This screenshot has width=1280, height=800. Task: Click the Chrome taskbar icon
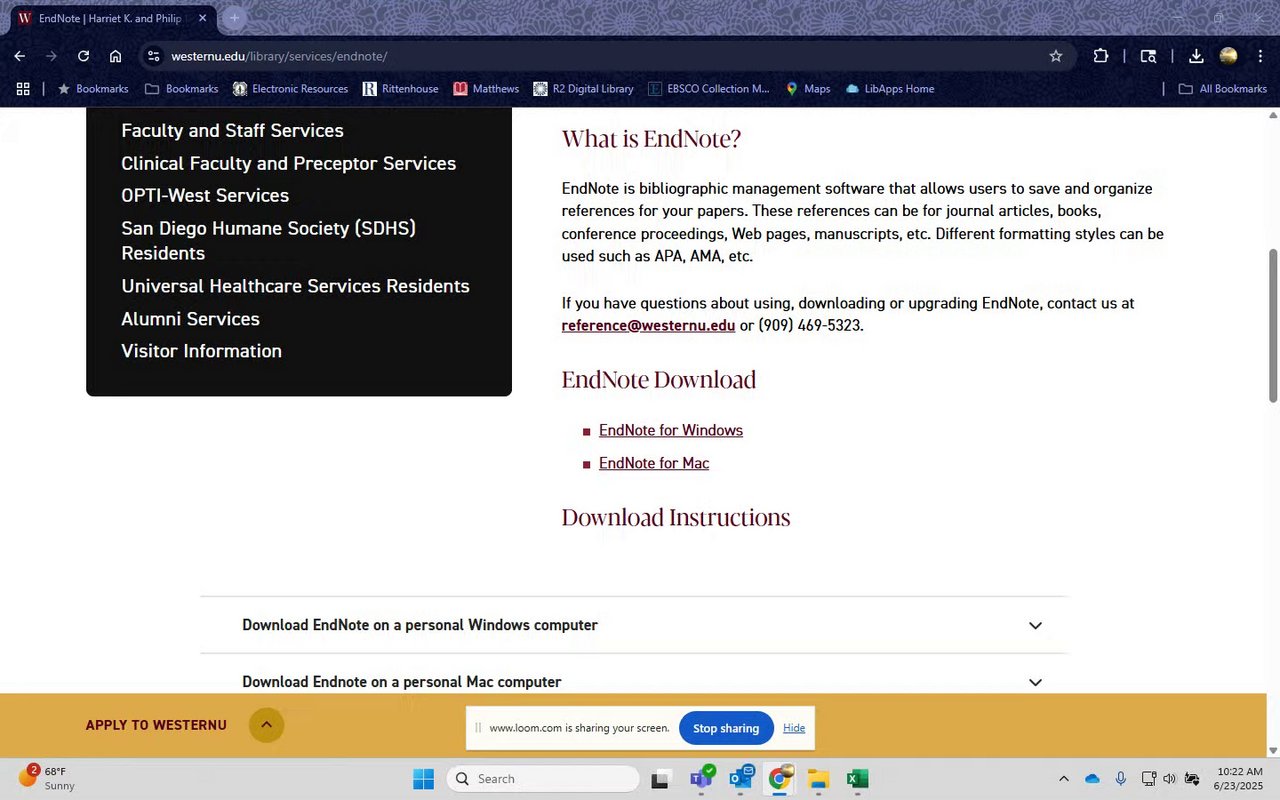(779, 779)
